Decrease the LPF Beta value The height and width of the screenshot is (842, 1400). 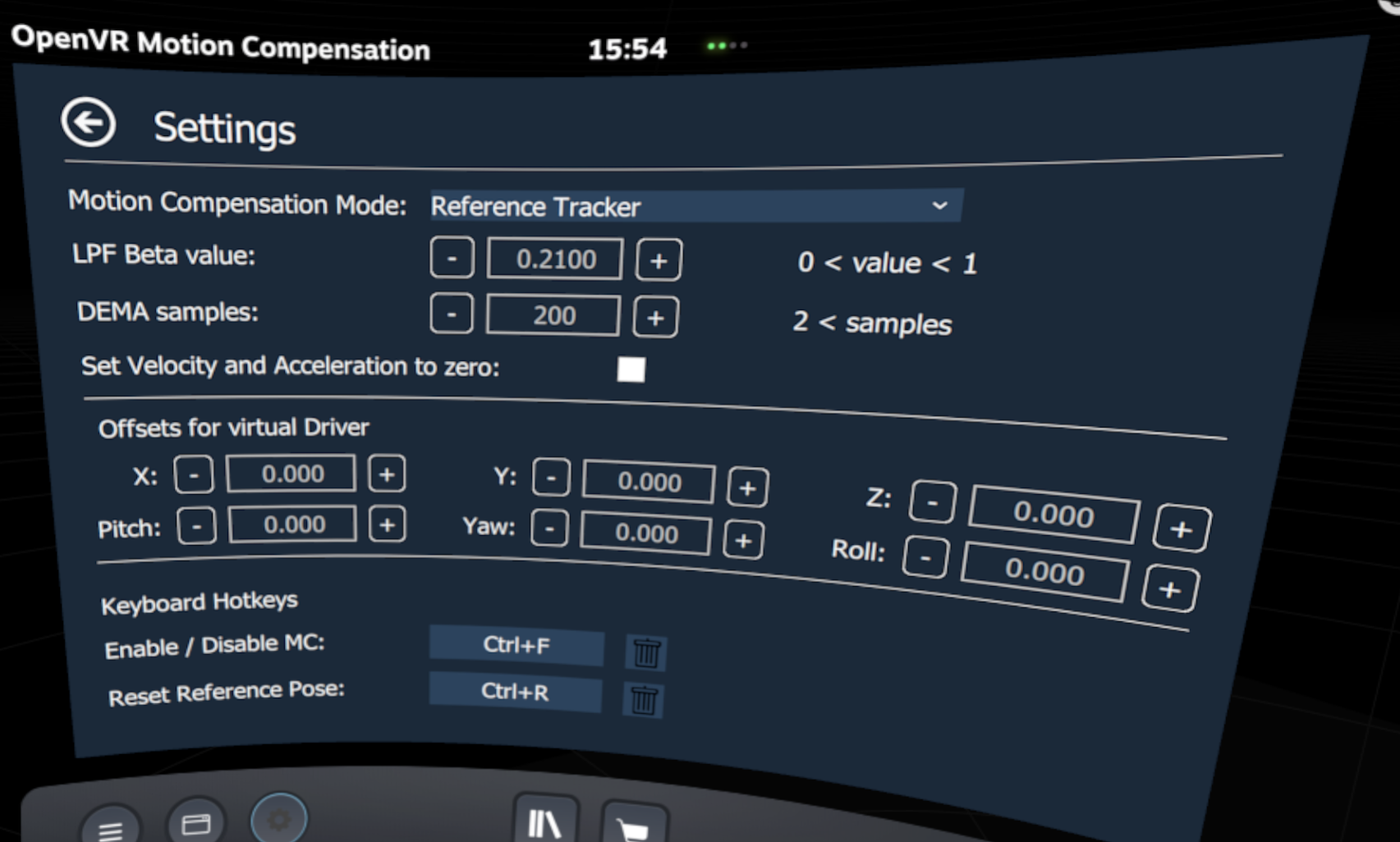click(452, 259)
